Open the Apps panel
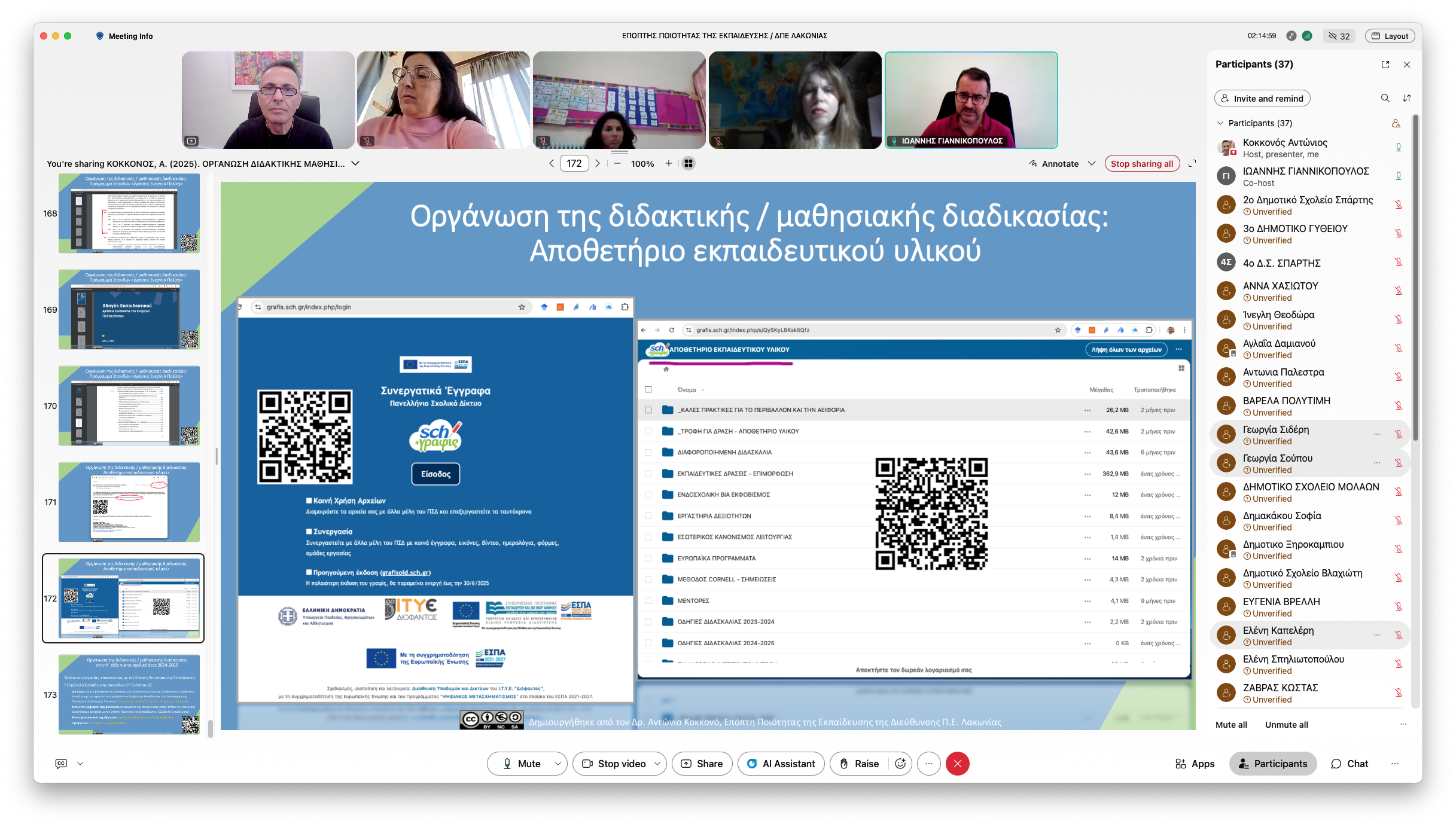Viewport: 1456px width, 827px height. coord(1195,764)
